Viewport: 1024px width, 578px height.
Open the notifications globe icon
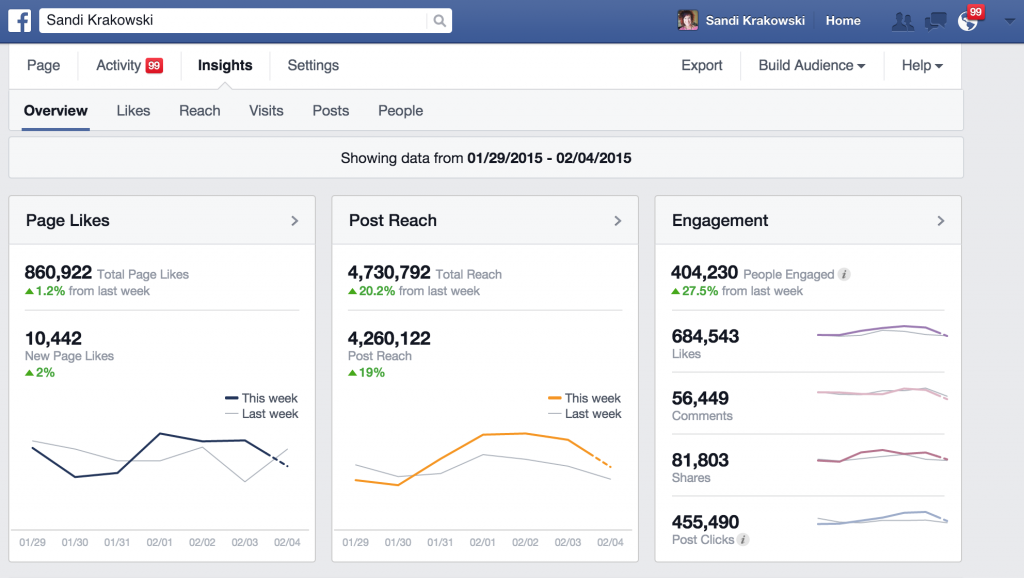coord(967,21)
